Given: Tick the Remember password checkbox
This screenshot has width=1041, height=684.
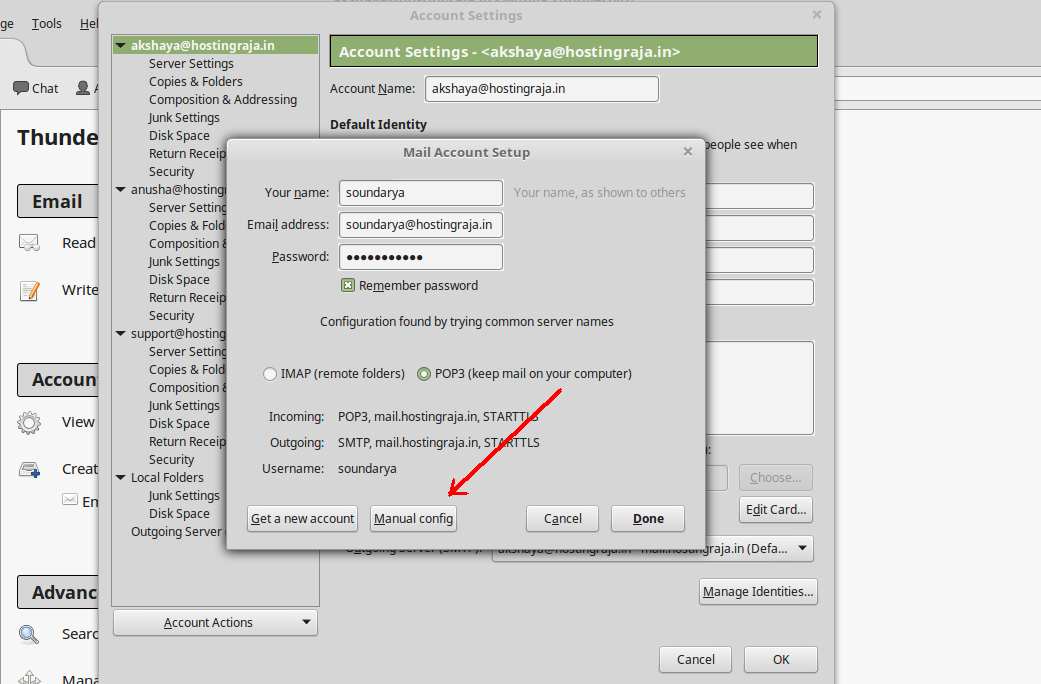Looking at the screenshot, I should point(348,286).
